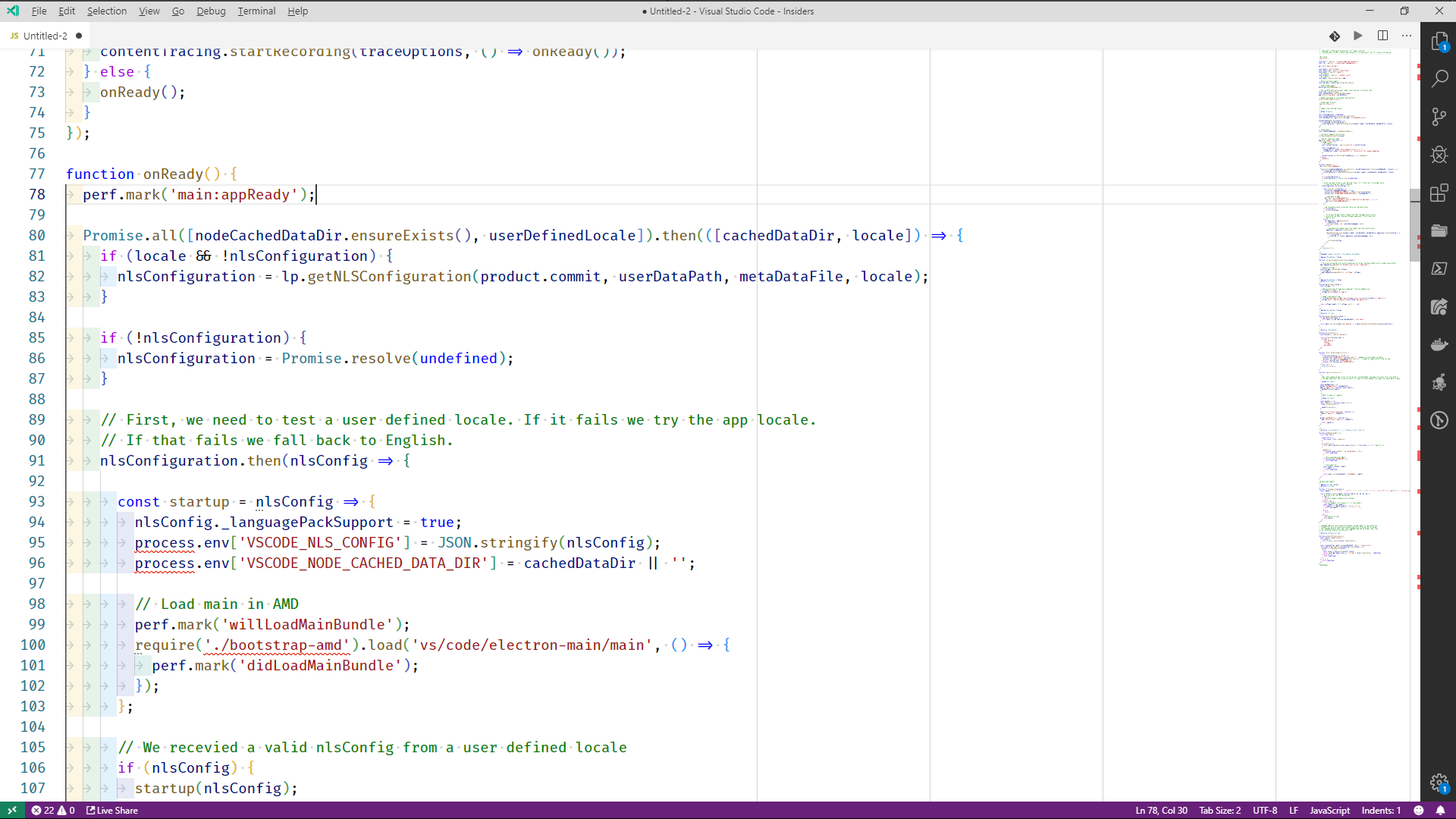
Task: Open the Tab Size: 2 indentation picker
Action: [x=1219, y=811]
